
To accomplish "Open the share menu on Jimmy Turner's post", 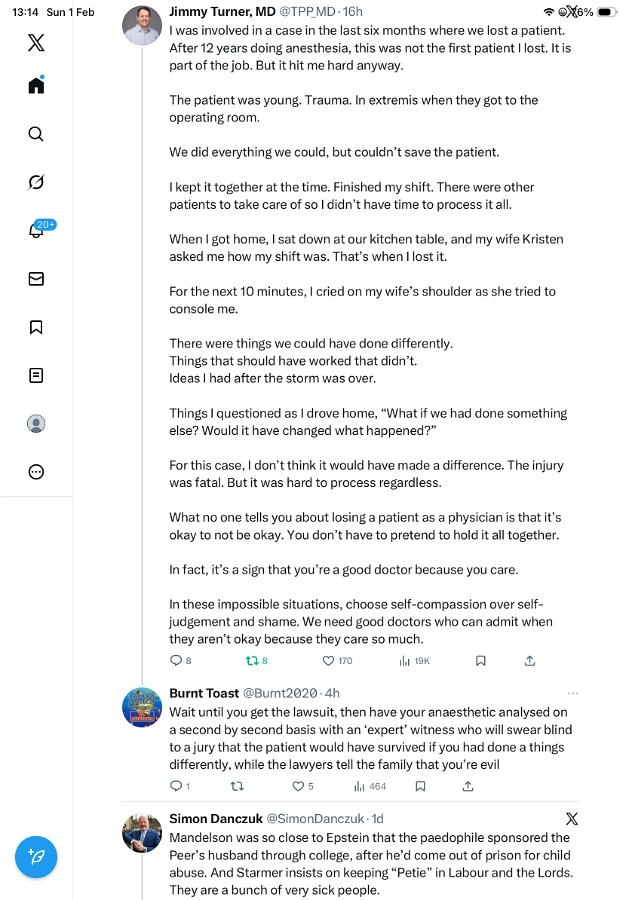I will pos(530,661).
